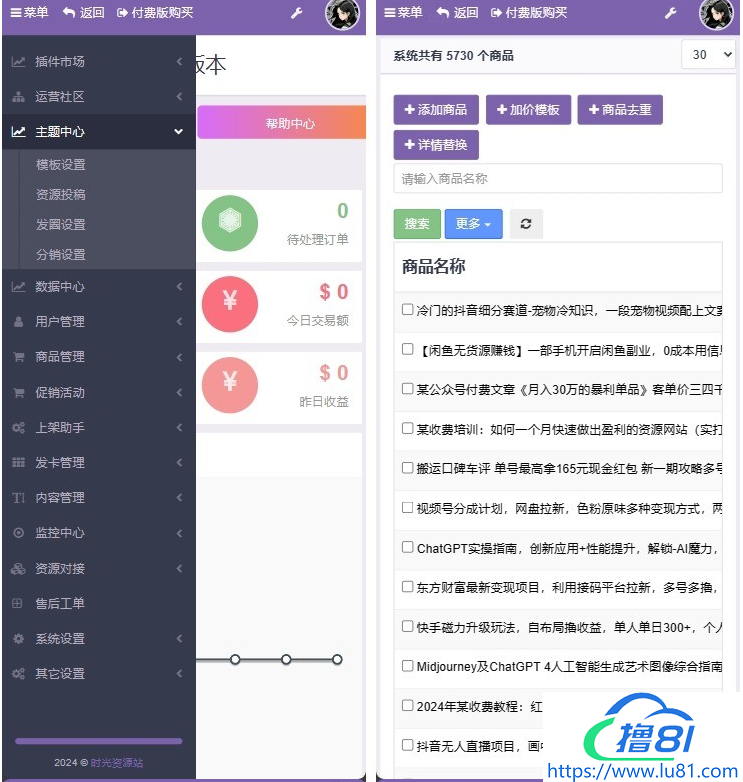743x782 pixels.
Task: Click the 请输入商品名称 search field
Action: [557, 179]
